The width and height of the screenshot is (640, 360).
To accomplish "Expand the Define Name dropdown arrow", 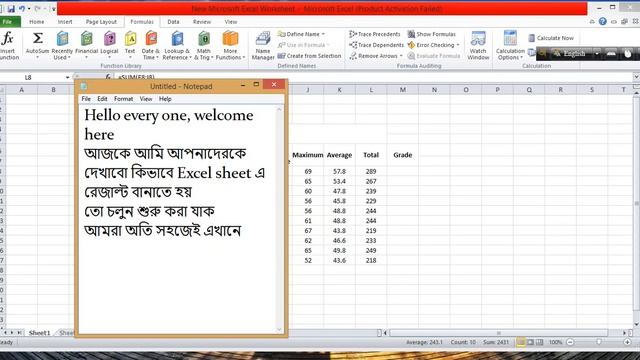I will (x=323, y=34).
